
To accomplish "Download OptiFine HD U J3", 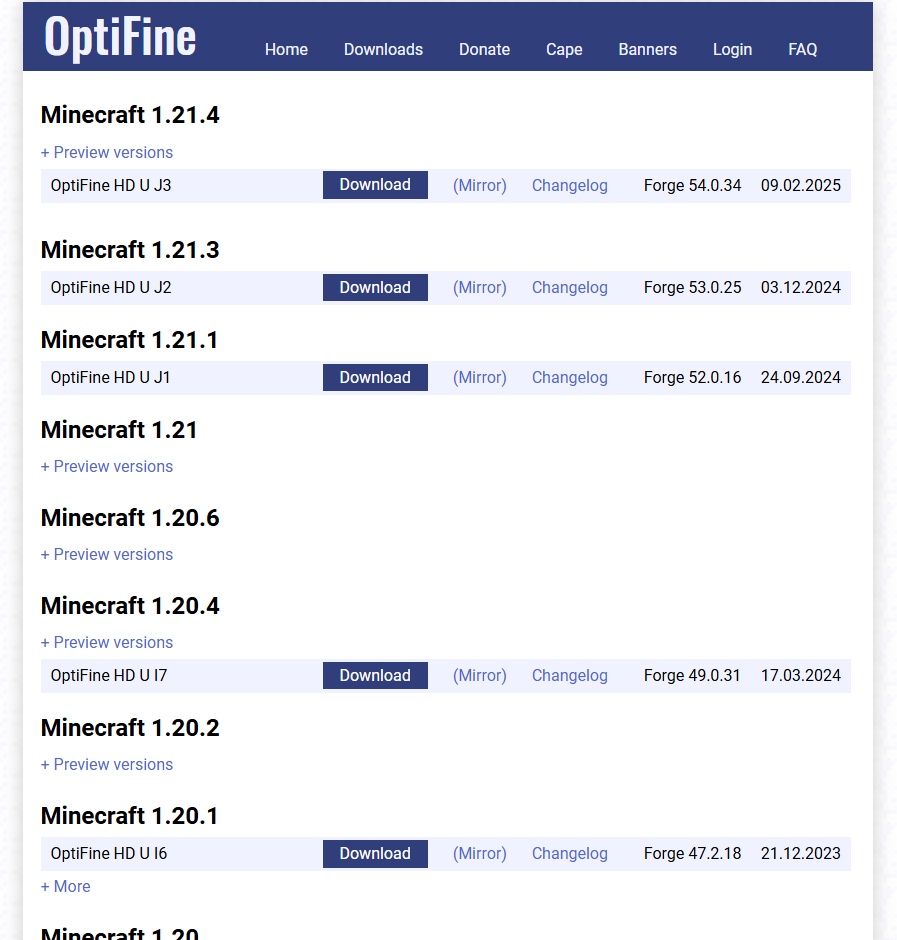I will 375,185.
